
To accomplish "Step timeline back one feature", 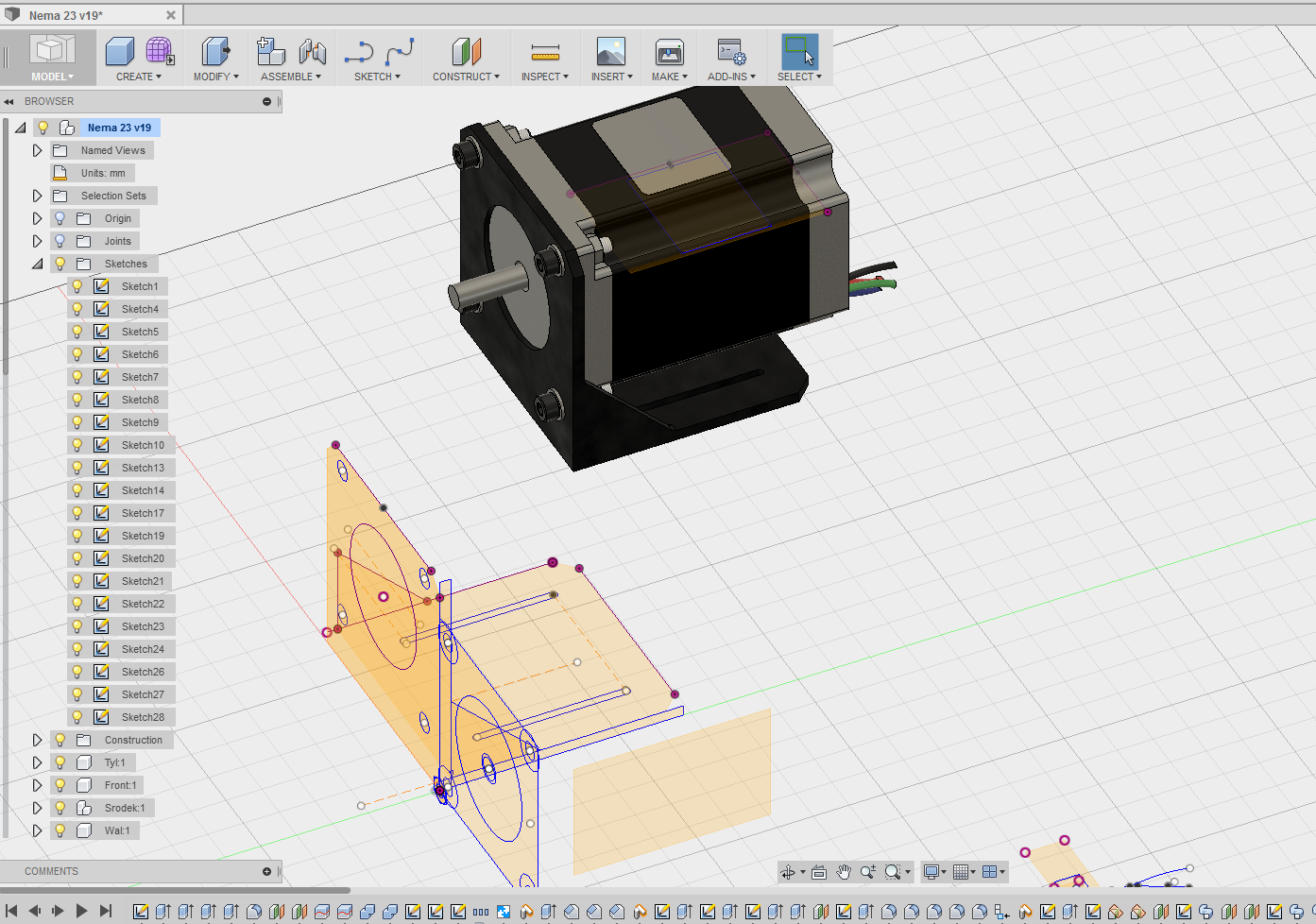I will point(35,911).
